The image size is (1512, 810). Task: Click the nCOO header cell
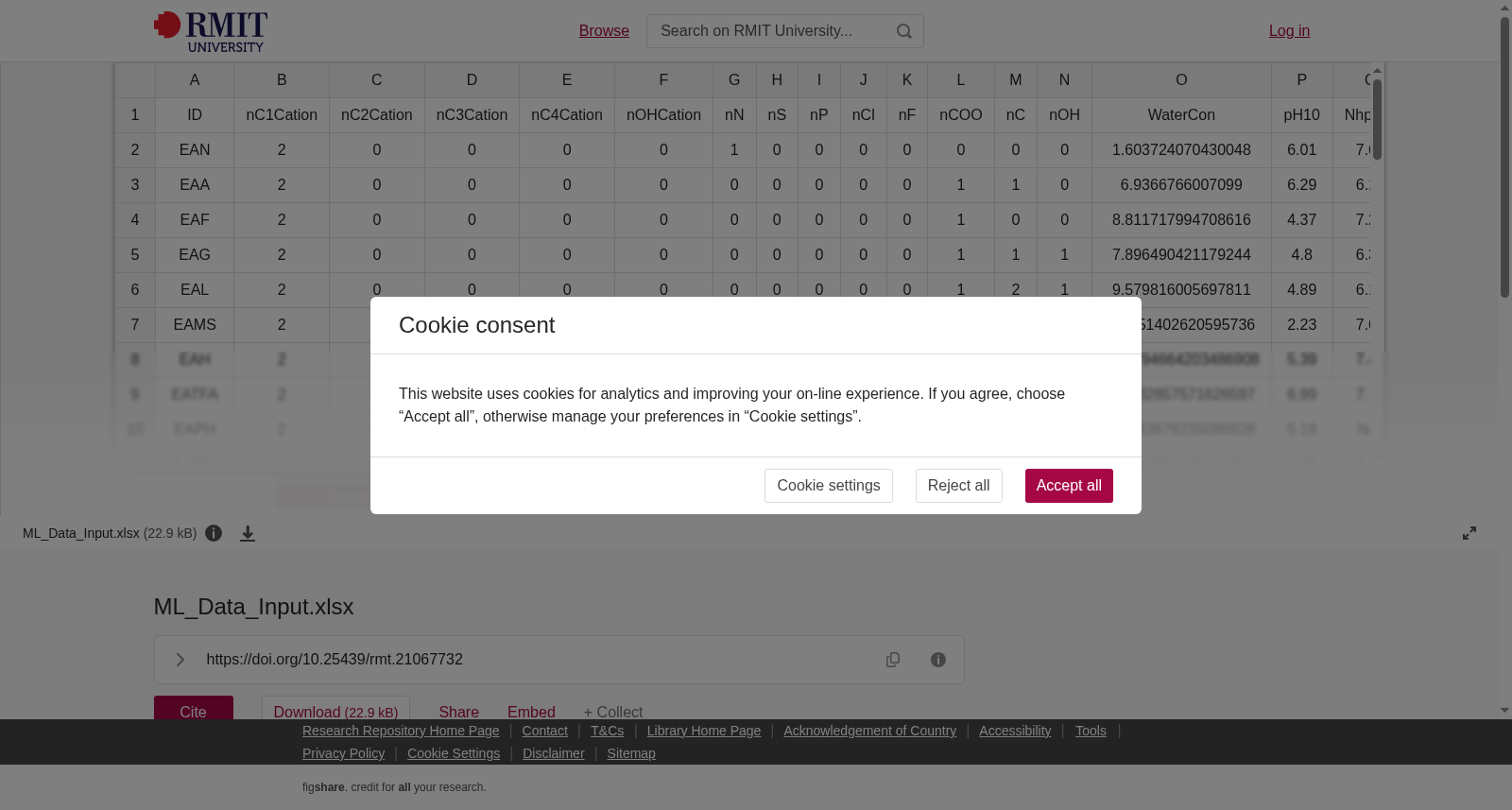[960, 115]
